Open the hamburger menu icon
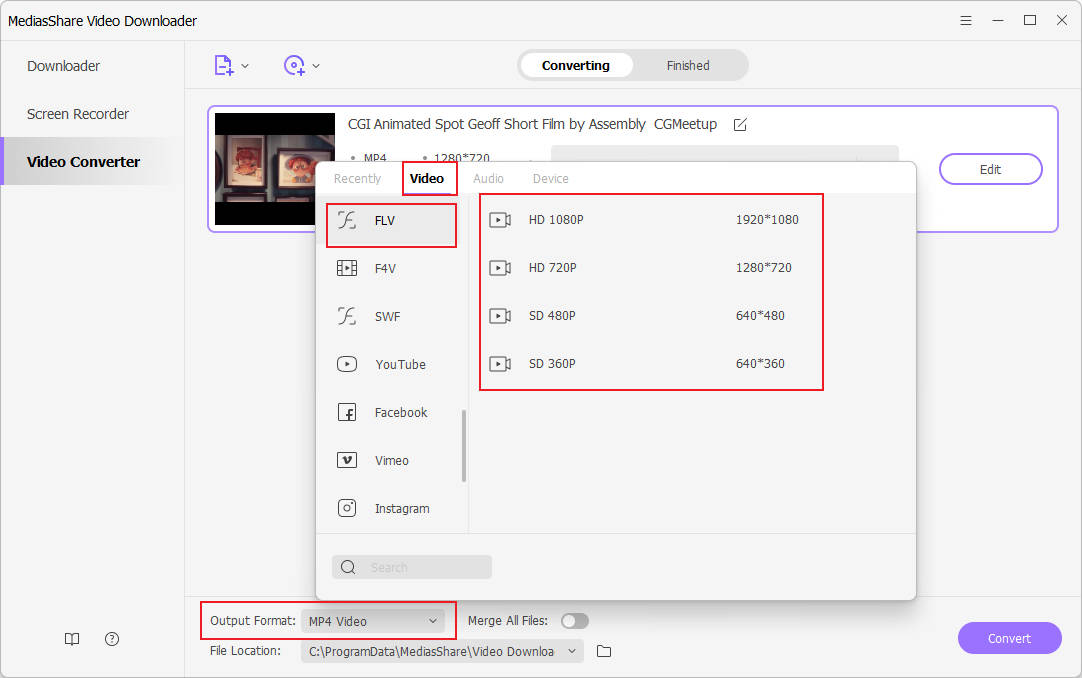This screenshot has height=678, width=1082. pyautogui.click(x=966, y=21)
